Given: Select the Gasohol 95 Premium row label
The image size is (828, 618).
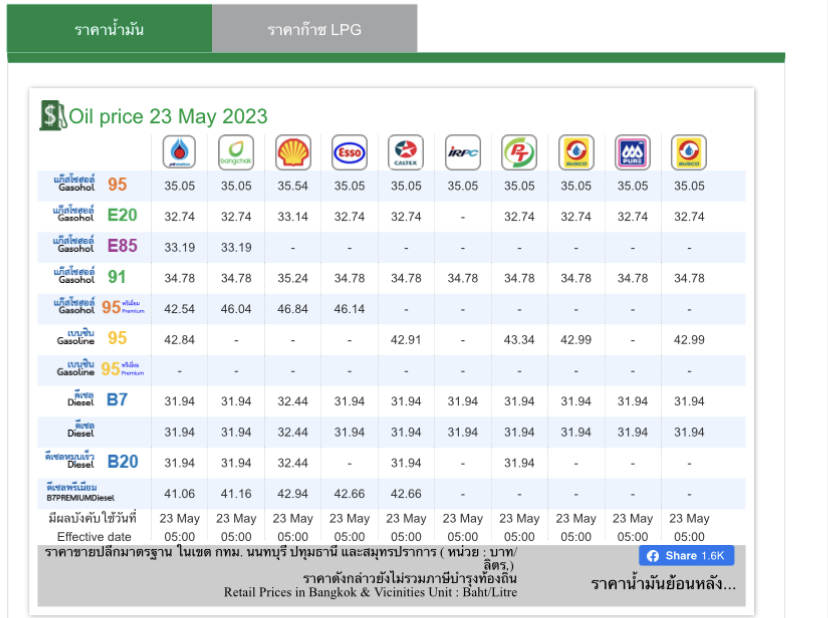Looking at the screenshot, I should (99, 307).
